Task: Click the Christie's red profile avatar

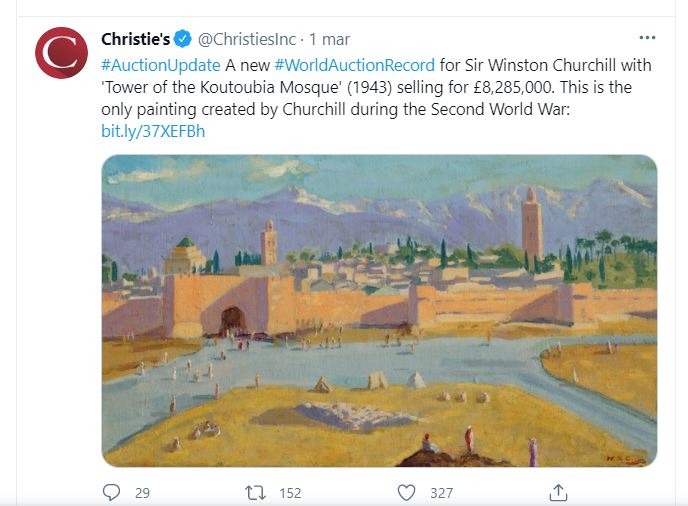Action: point(61,52)
